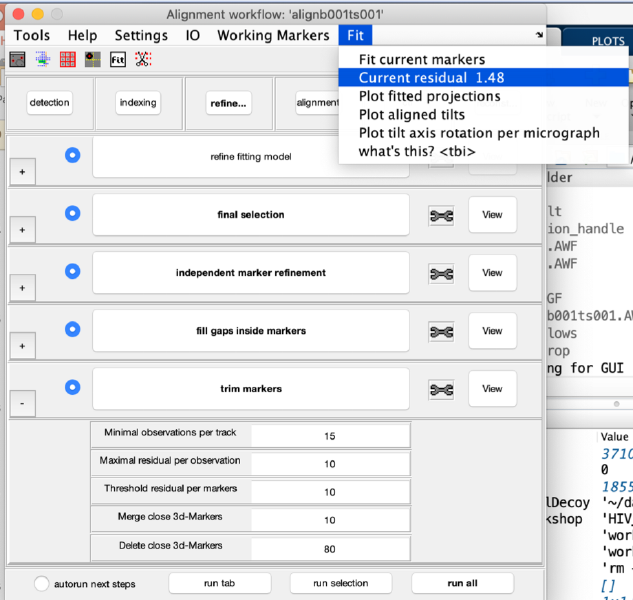633x600 pixels.
Task: Click the run tab button
Action: [220, 583]
